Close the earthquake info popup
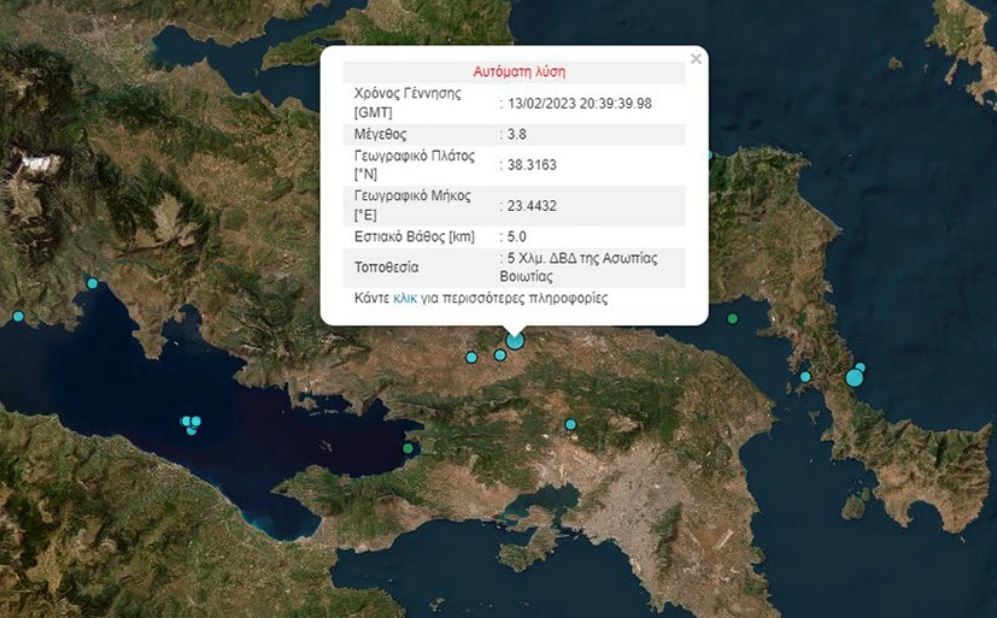The width and height of the screenshot is (997, 618). pos(696,58)
